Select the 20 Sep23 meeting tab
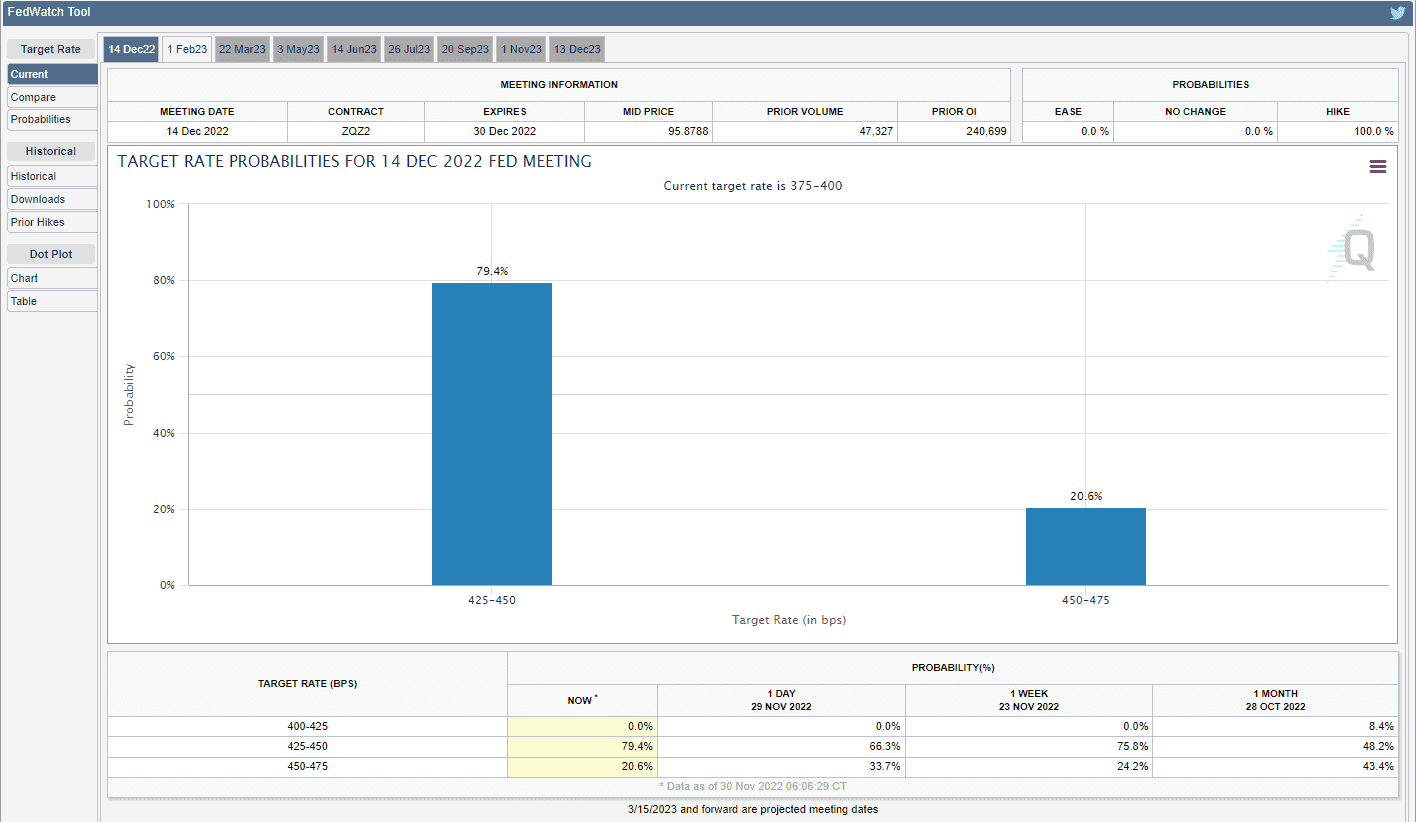The width and height of the screenshot is (1416, 822). (464, 48)
